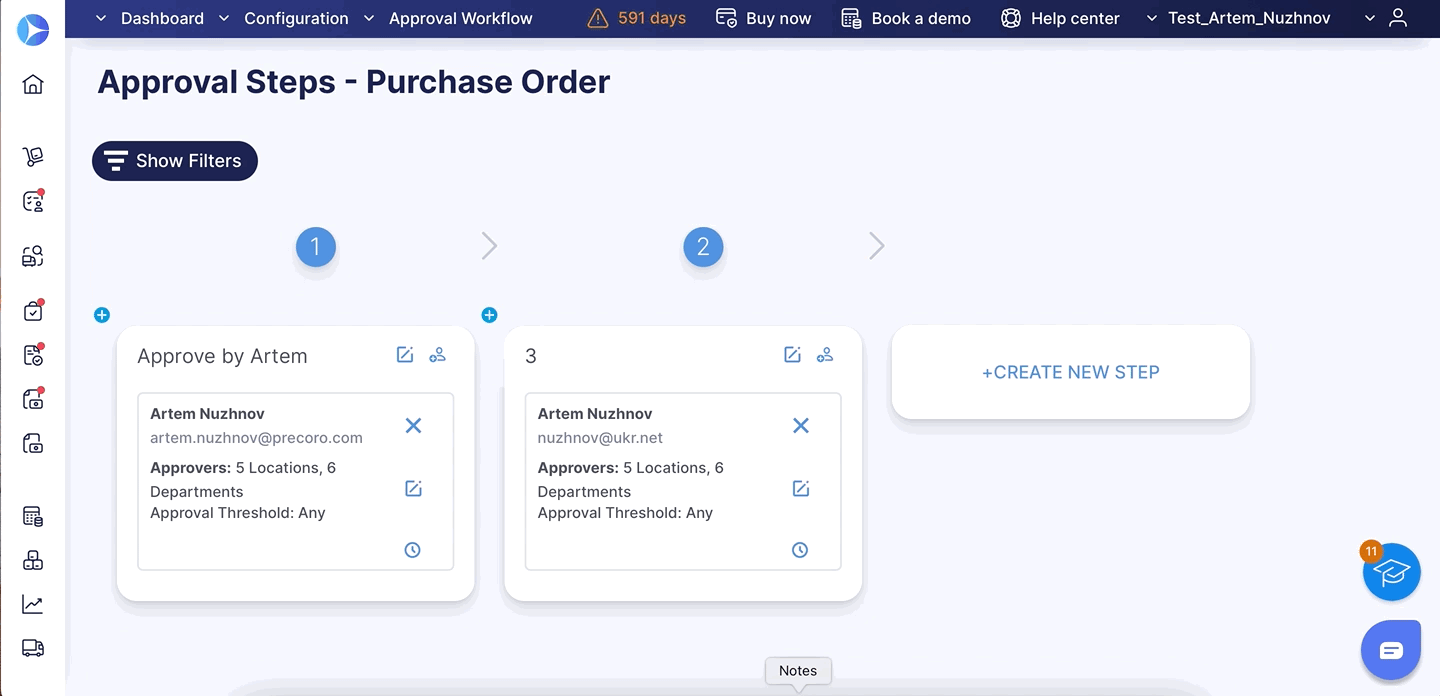Expand the Dashboard dropdown in the top bar
This screenshot has width=1440, height=696.
tap(161, 18)
